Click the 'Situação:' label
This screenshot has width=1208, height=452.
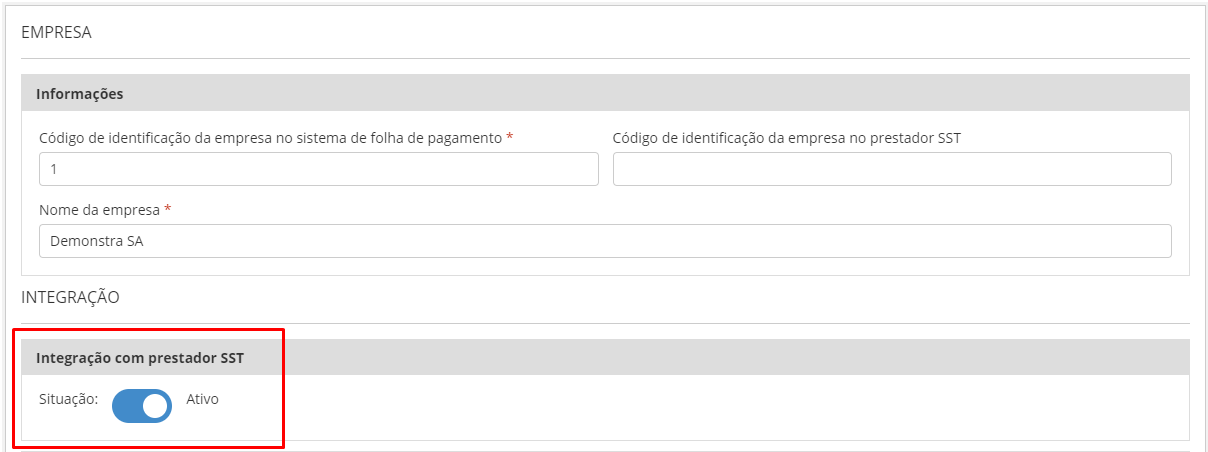68,399
